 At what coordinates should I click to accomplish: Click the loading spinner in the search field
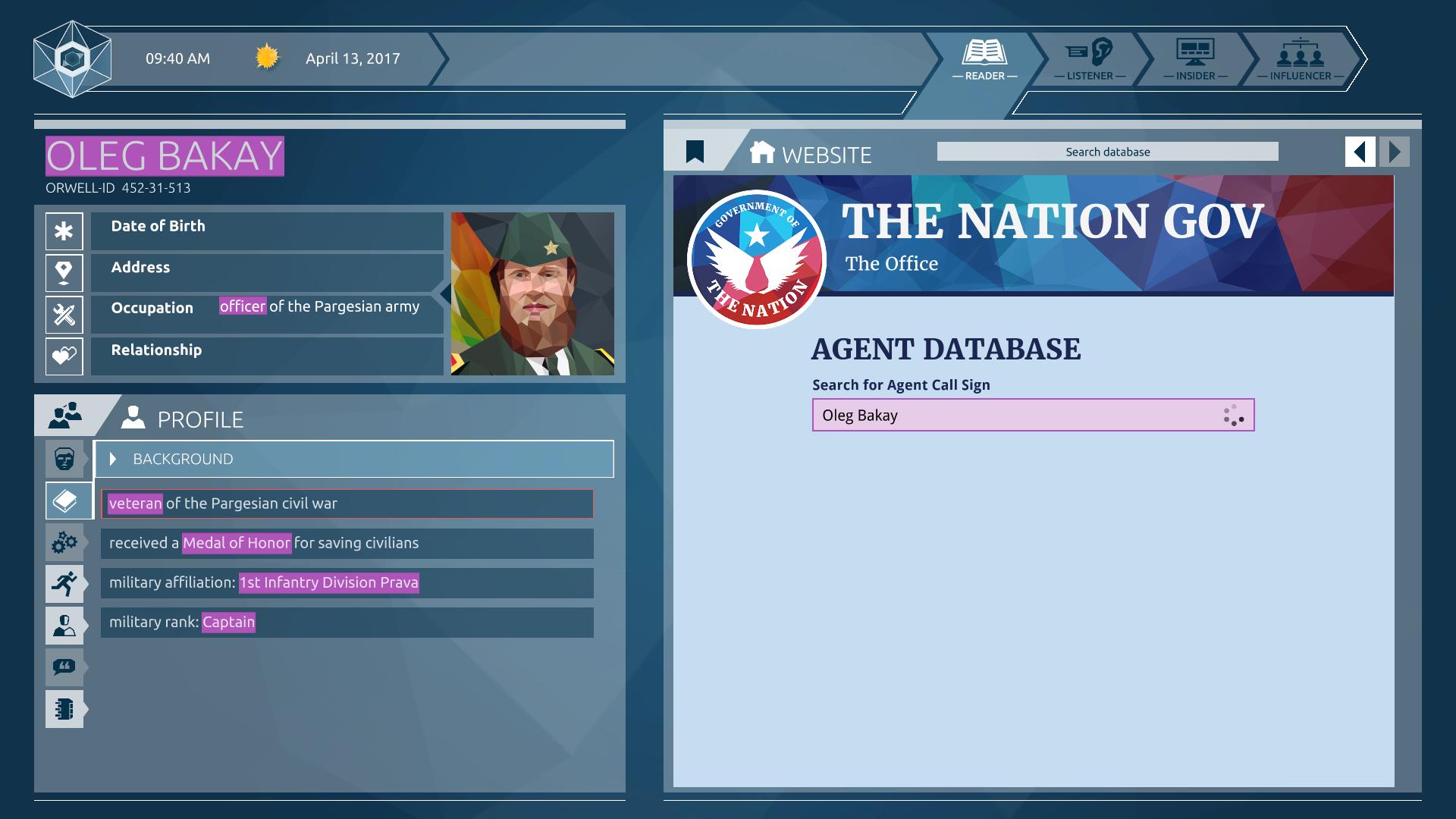1233,415
